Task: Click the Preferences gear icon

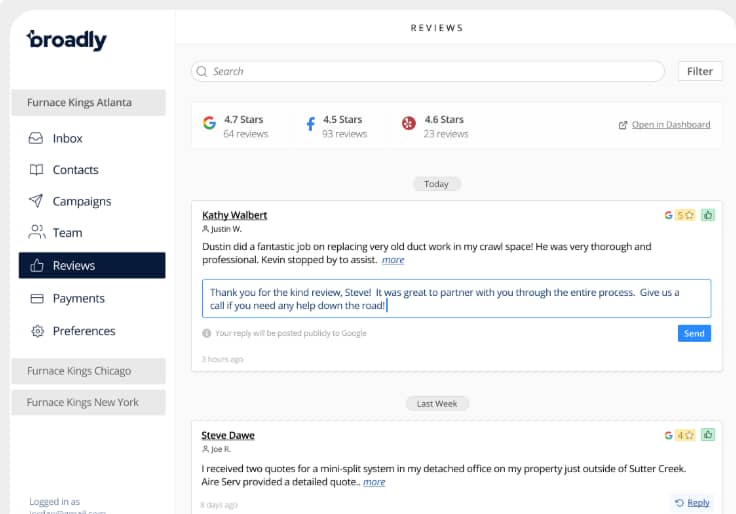Action: (37, 331)
